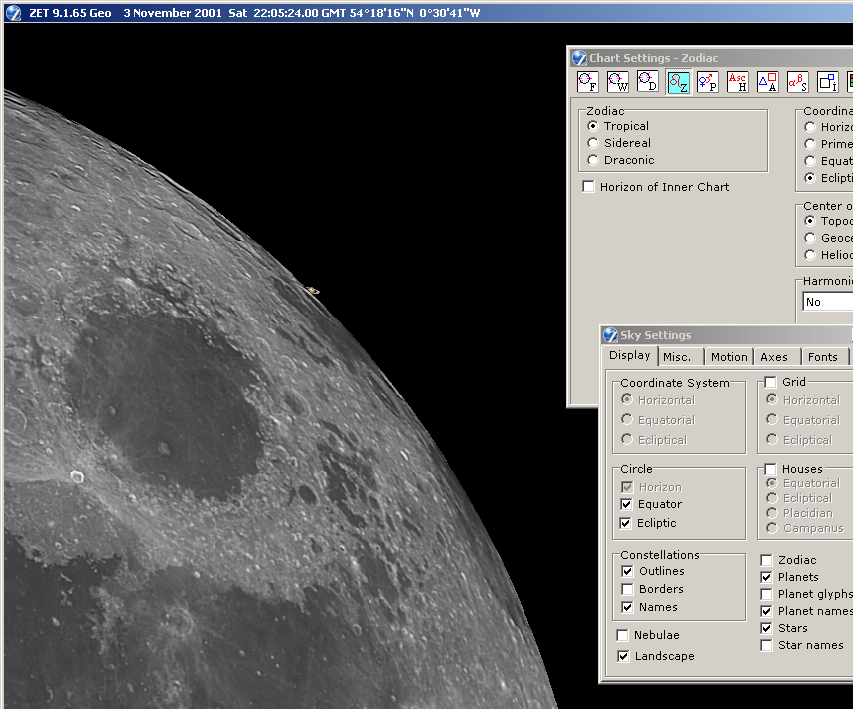The image size is (853, 709).
Task: Uncheck the Equator circle
Action: pos(626,504)
